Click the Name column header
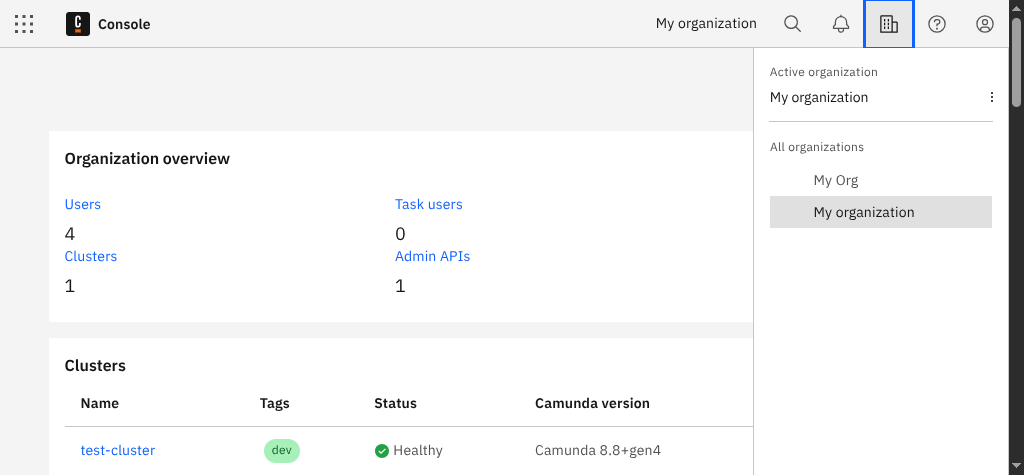 click(x=100, y=403)
